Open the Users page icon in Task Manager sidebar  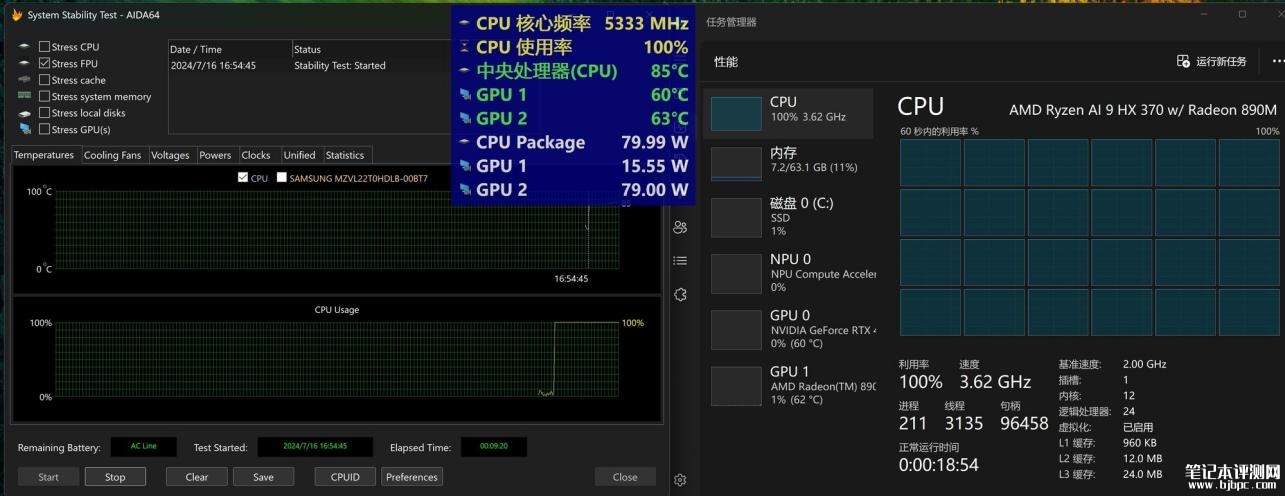(x=681, y=227)
